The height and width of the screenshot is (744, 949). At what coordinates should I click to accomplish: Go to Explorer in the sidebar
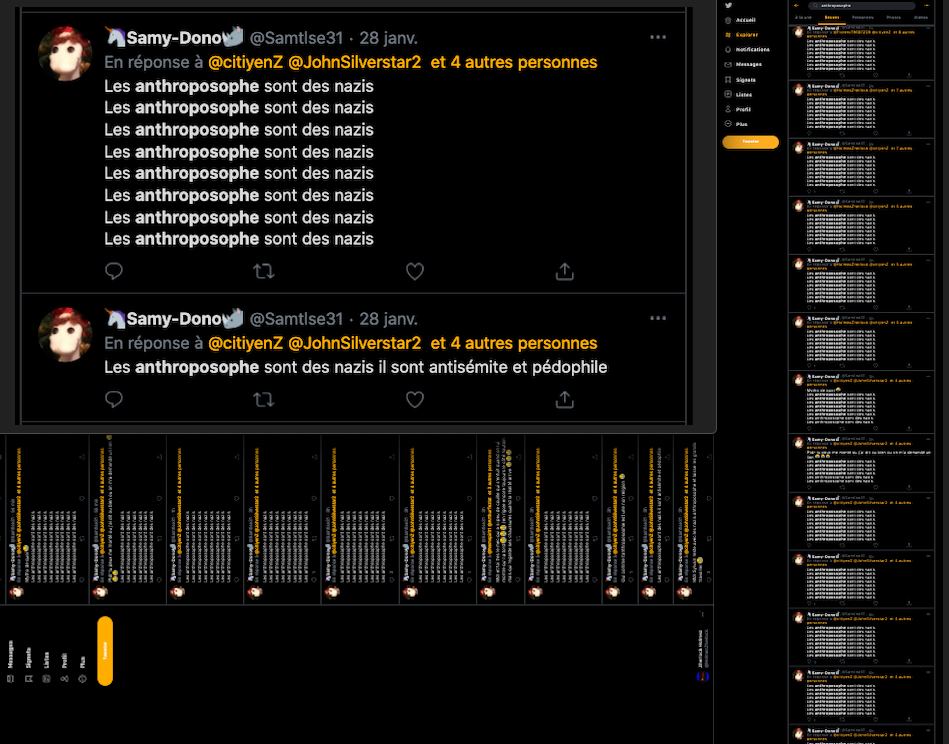[746, 35]
